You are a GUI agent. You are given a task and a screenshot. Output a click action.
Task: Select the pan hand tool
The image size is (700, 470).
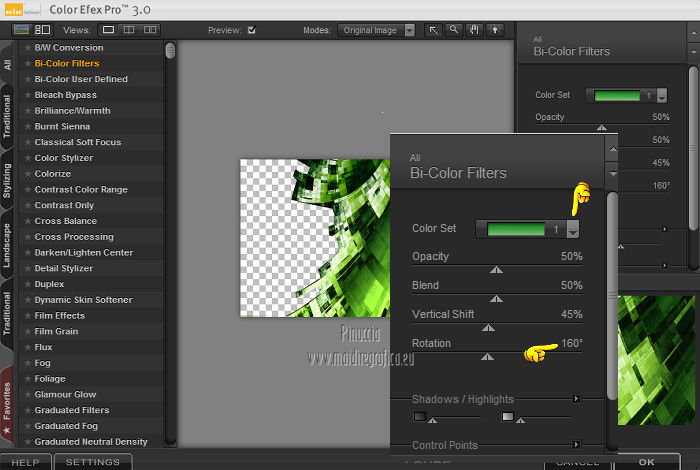pos(474,30)
